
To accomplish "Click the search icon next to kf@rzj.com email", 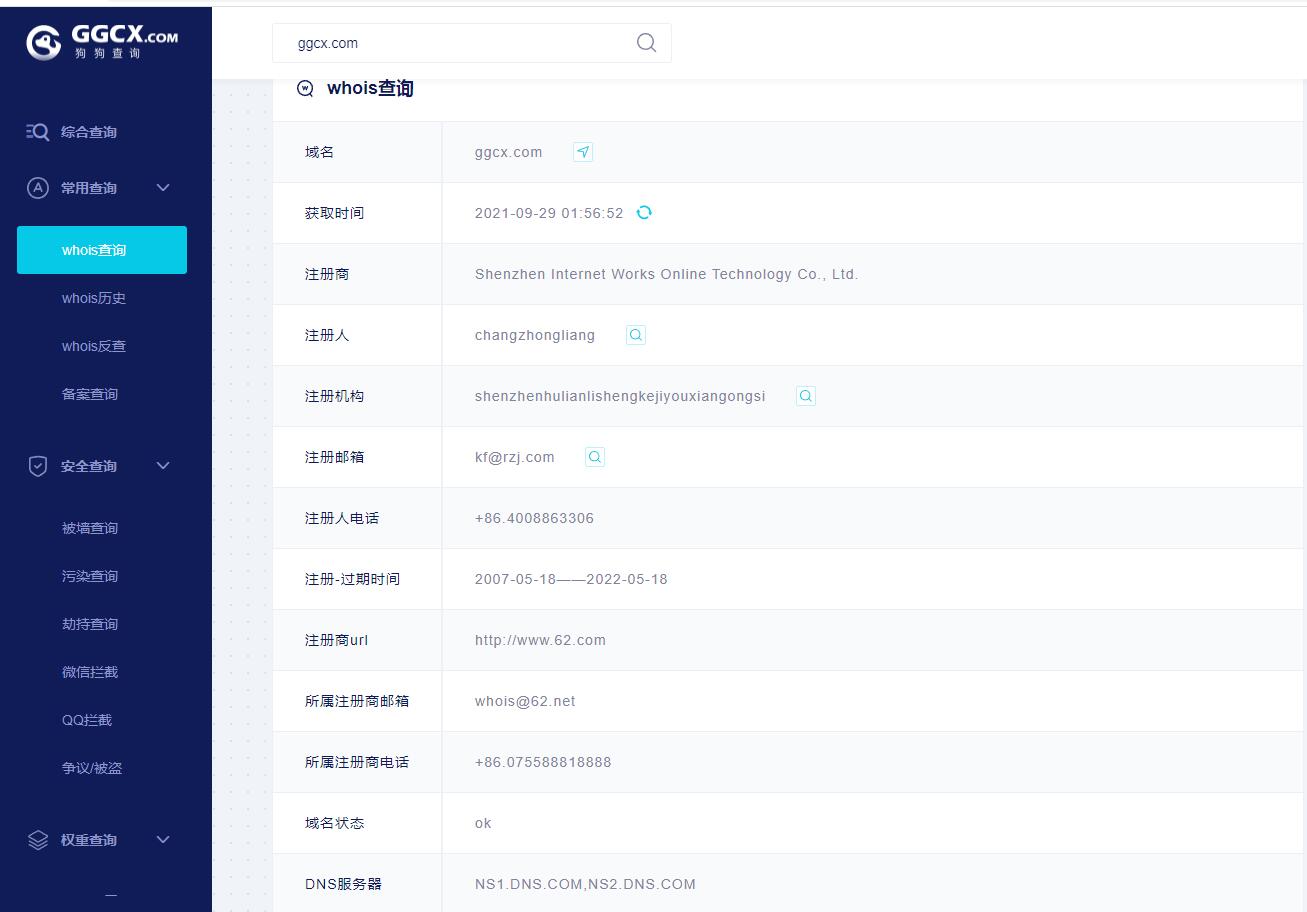I will pyautogui.click(x=594, y=456).
